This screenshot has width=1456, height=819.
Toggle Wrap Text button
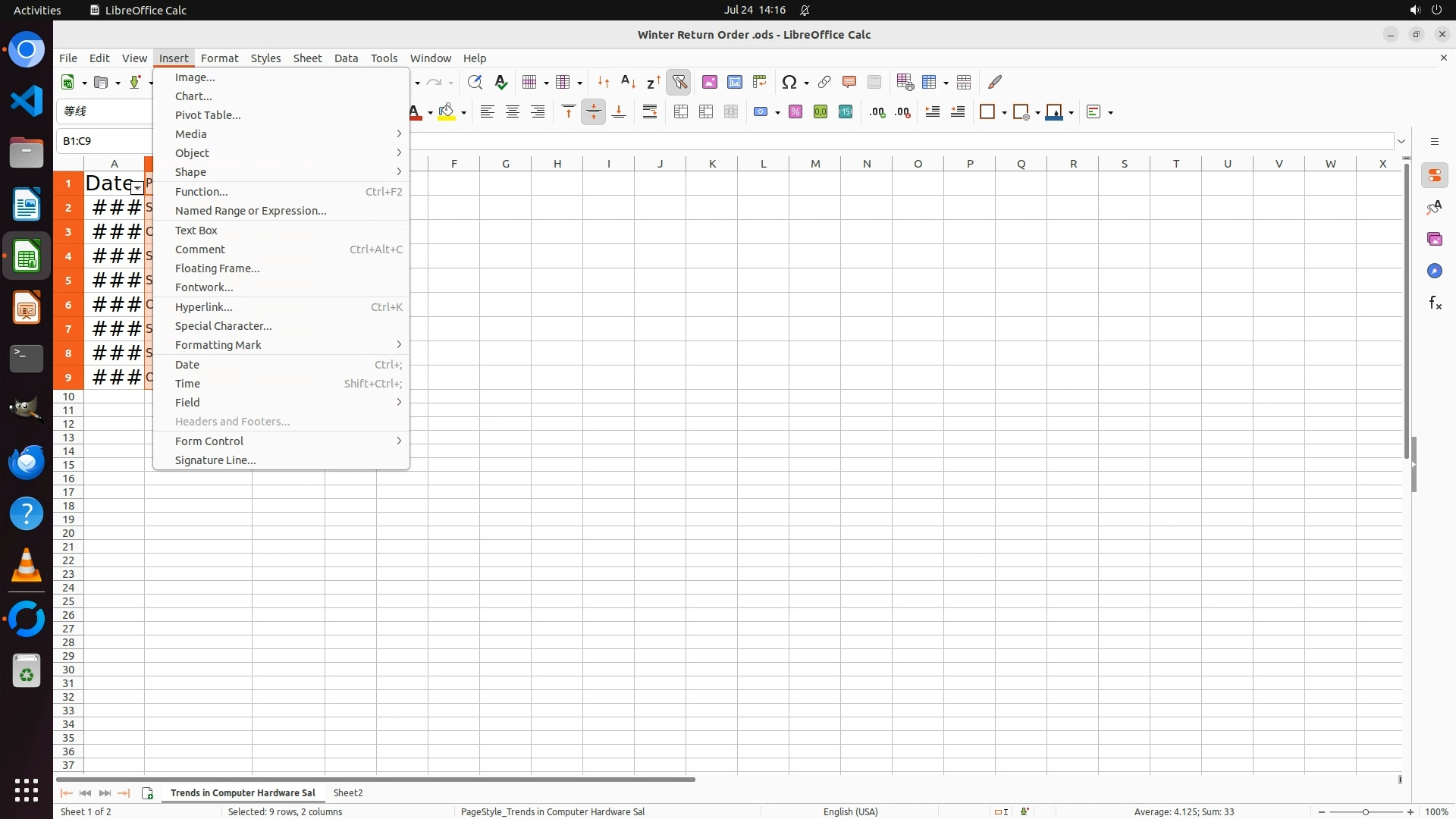pos(650,112)
